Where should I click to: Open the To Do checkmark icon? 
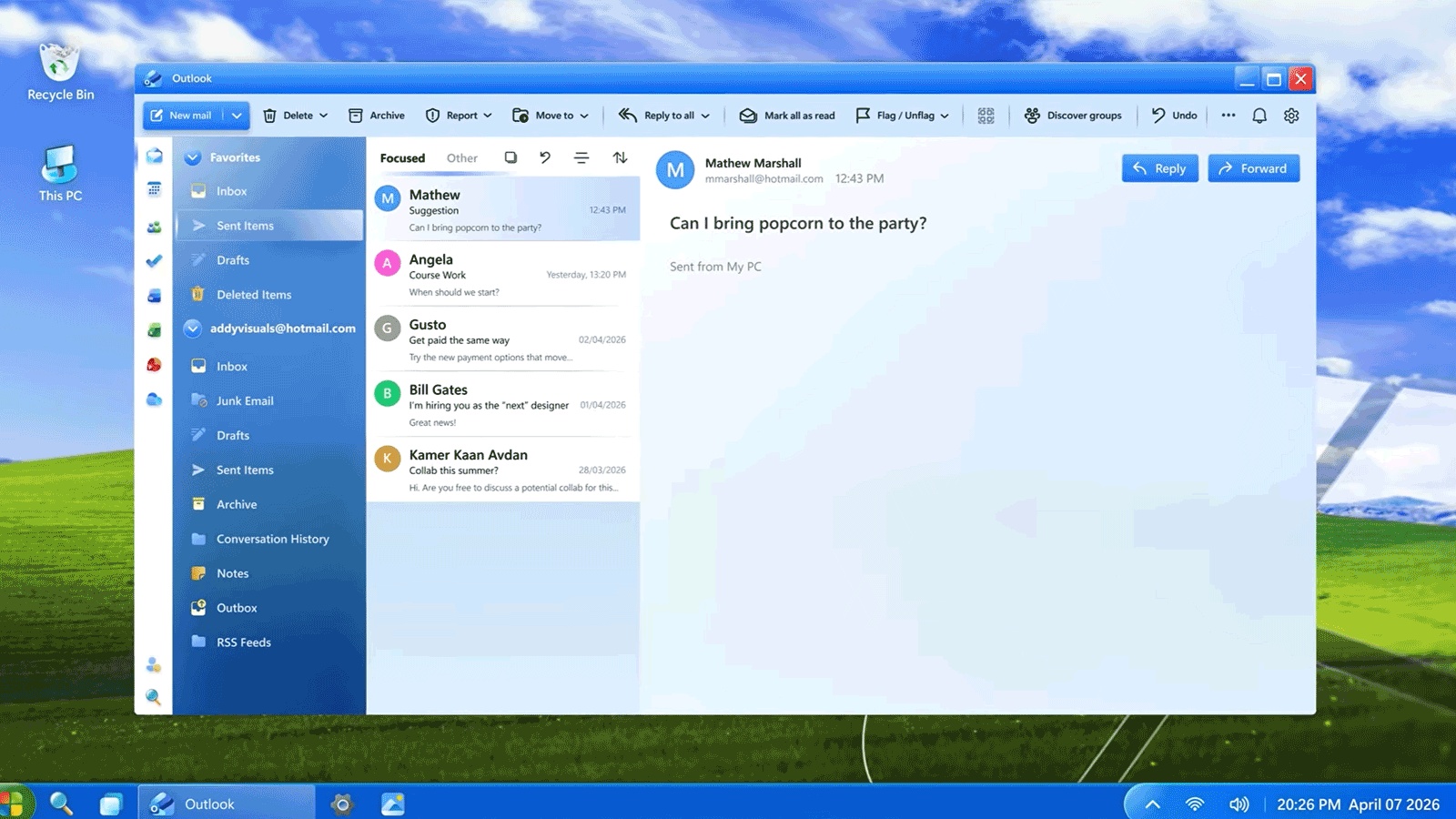154,261
